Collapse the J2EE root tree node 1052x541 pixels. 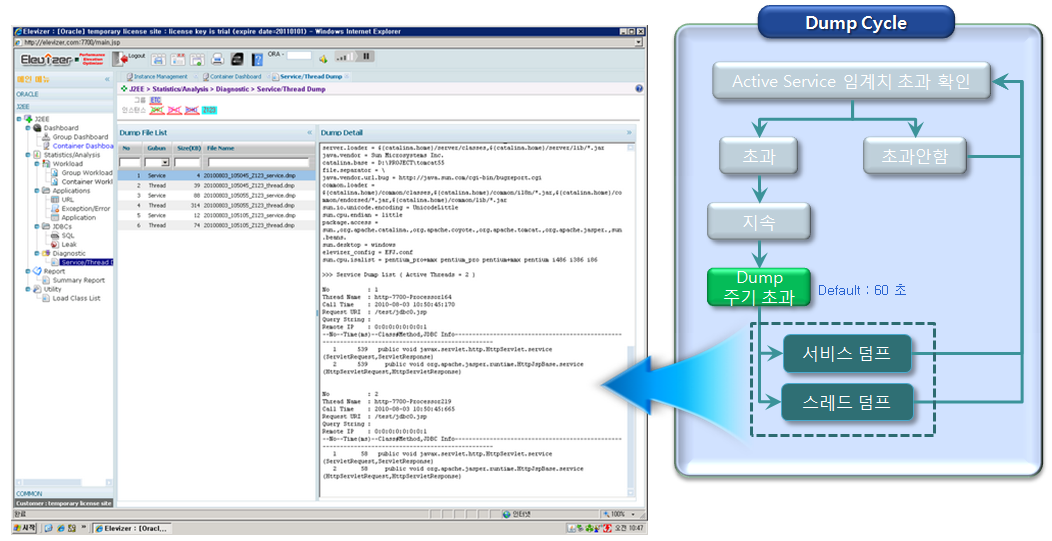point(19,119)
